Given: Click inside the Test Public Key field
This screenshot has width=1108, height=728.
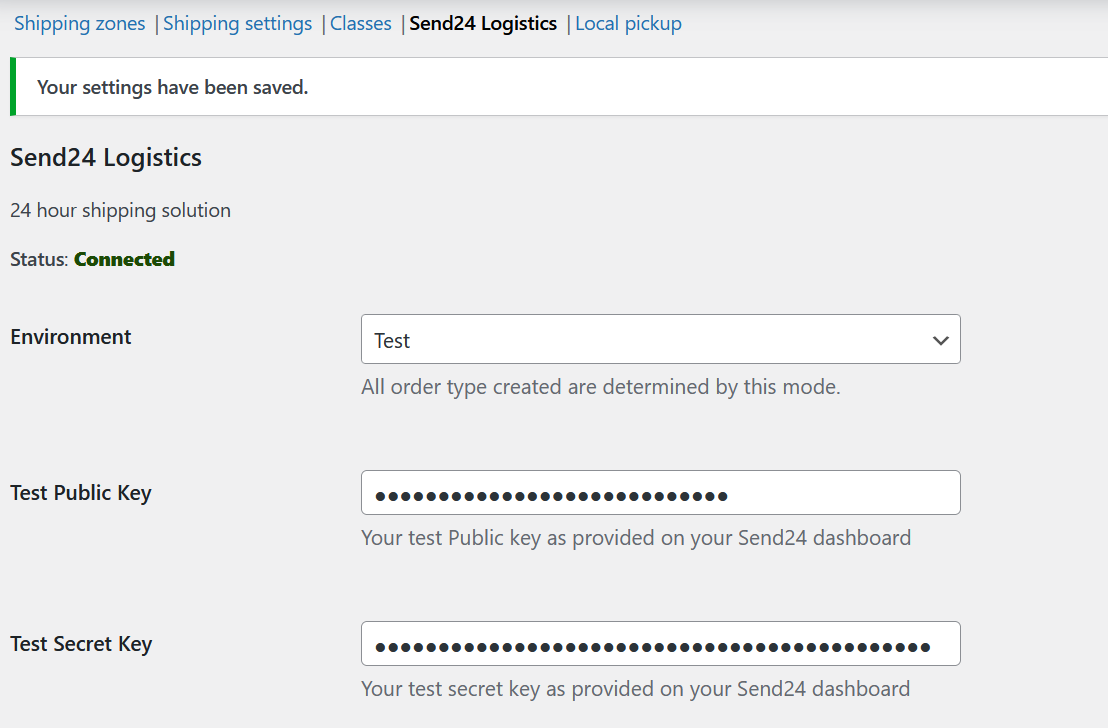Looking at the screenshot, I should 660,492.
